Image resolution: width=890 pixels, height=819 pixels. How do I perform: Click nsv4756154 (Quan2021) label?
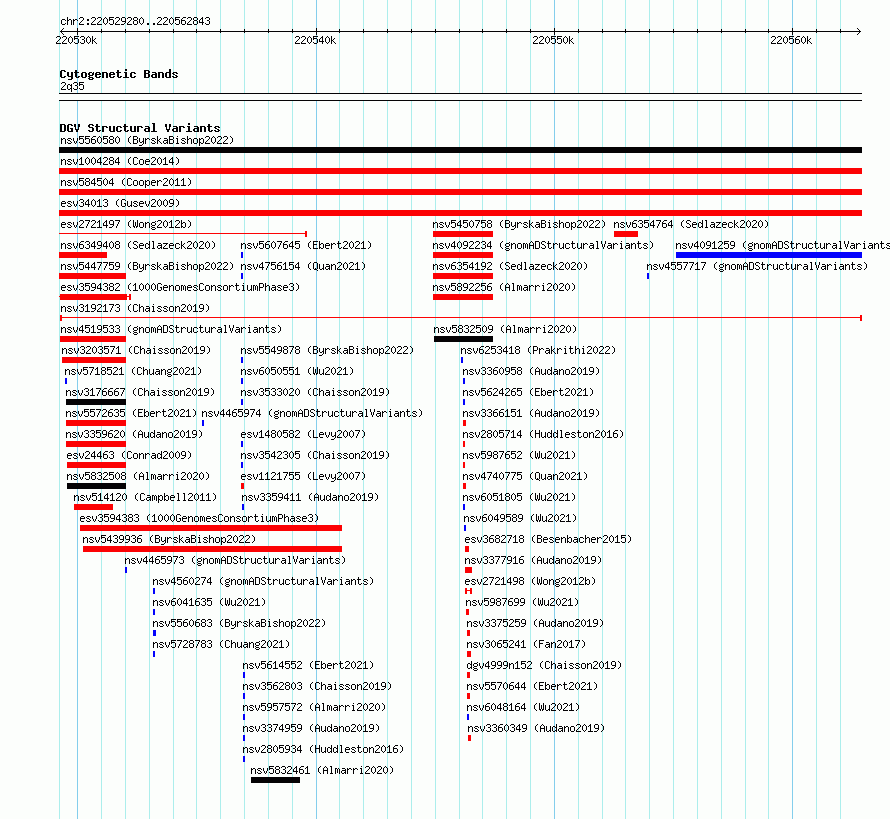303,266
